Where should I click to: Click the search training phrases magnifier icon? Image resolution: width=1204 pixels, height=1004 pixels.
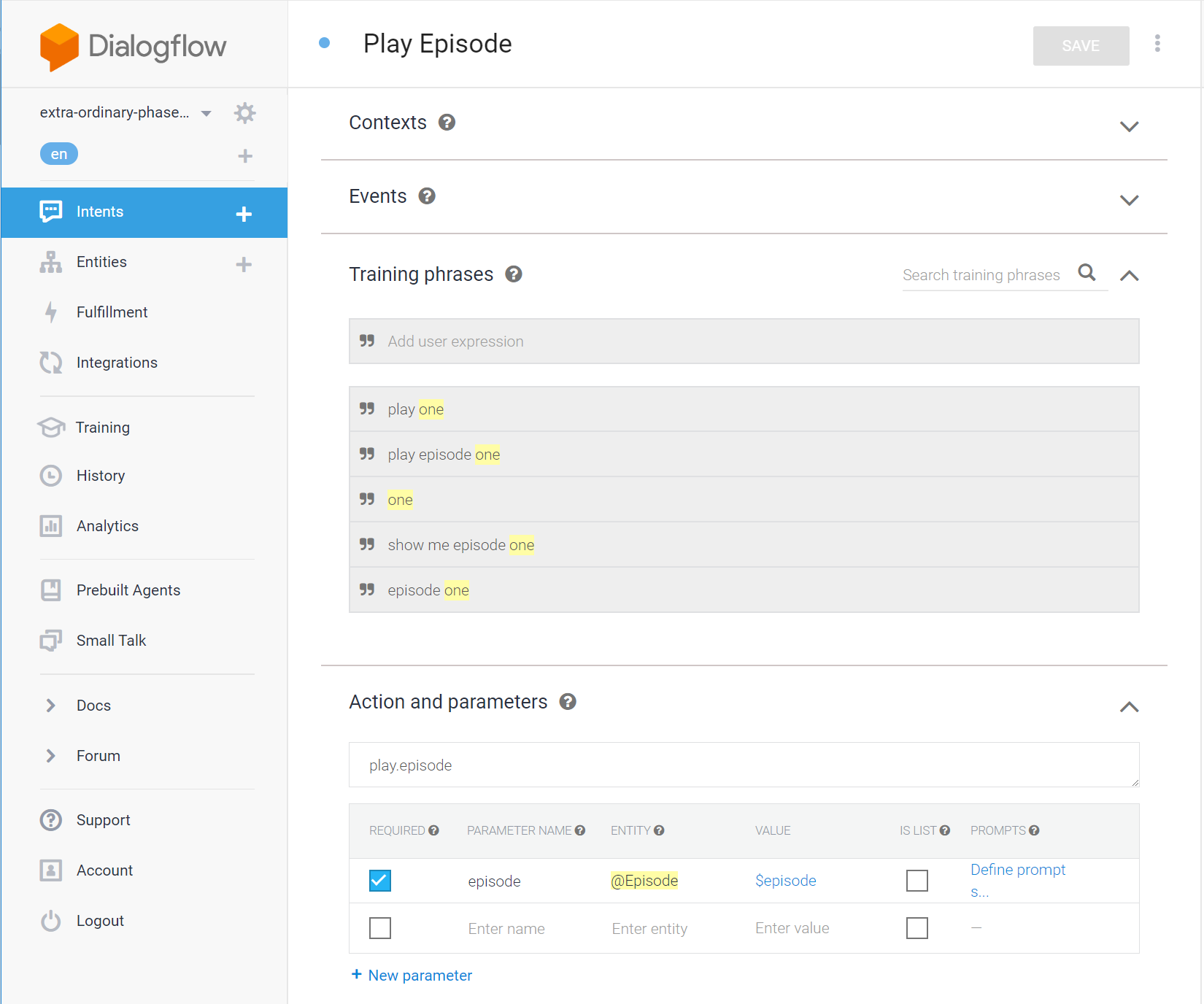click(1087, 273)
